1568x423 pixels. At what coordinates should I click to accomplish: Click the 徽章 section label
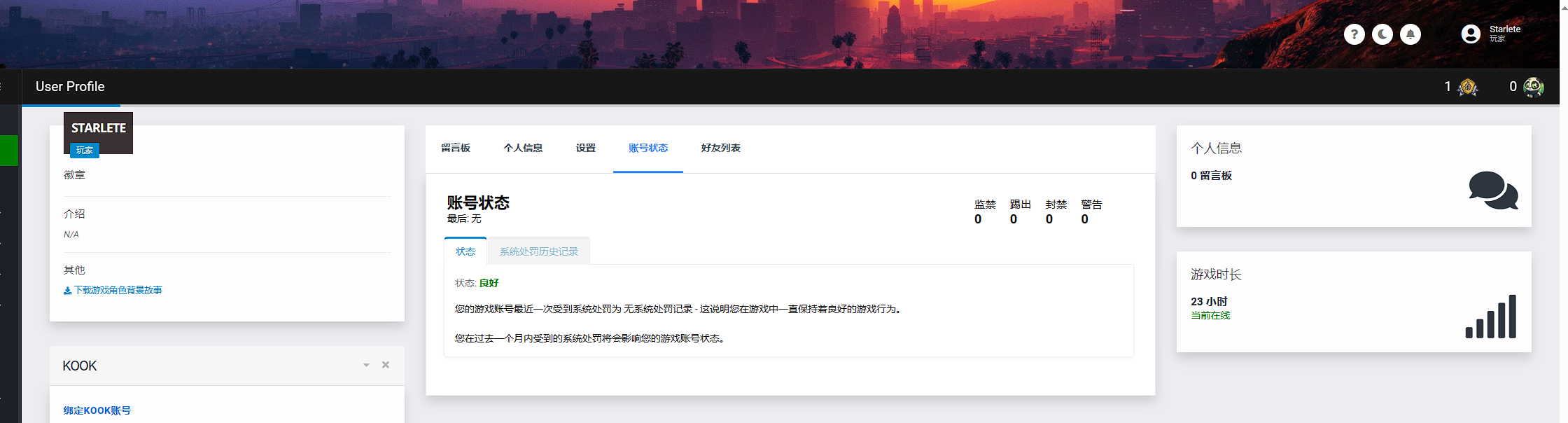[x=74, y=175]
